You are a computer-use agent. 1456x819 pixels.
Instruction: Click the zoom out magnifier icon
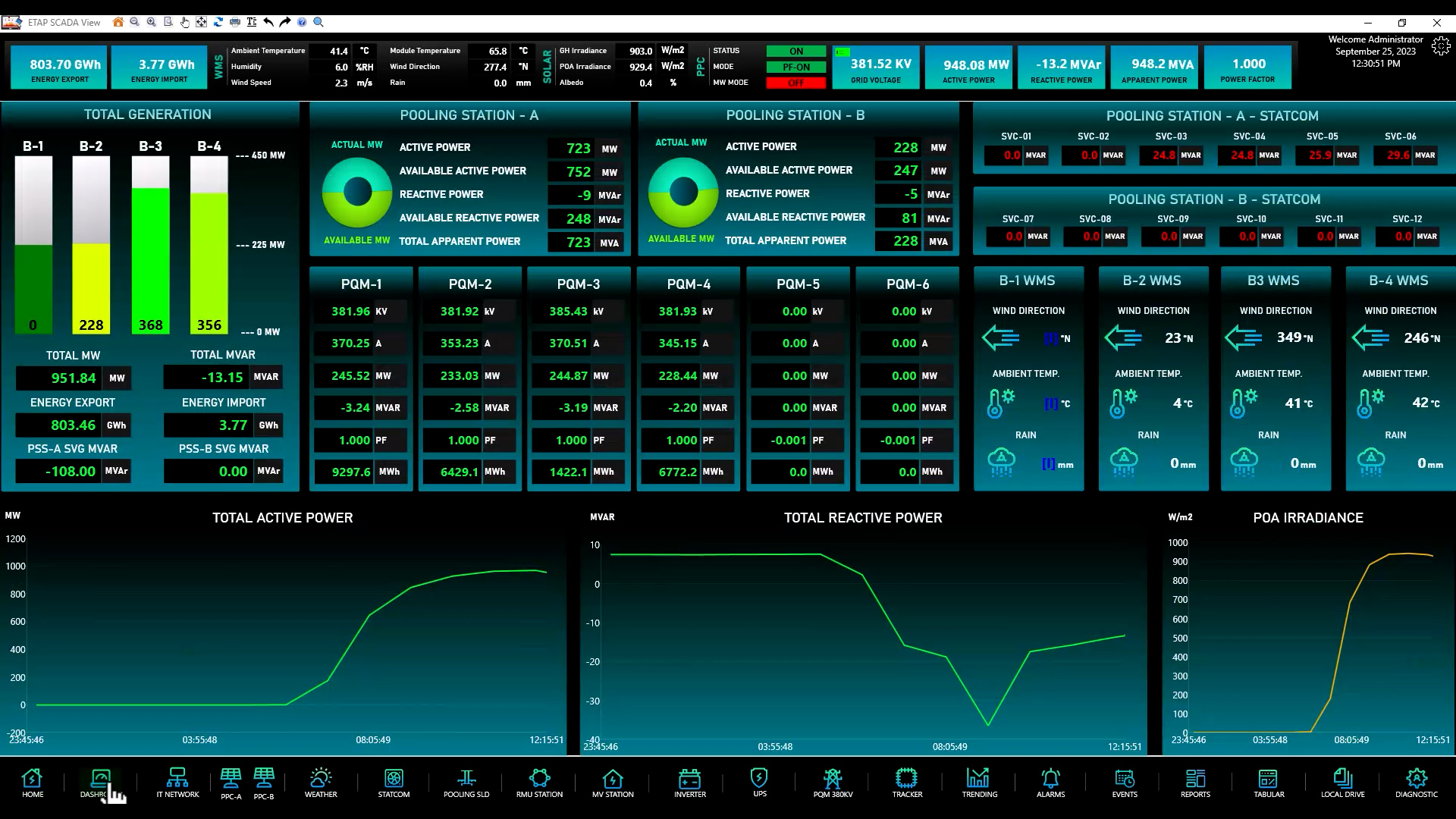tap(135, 22)
